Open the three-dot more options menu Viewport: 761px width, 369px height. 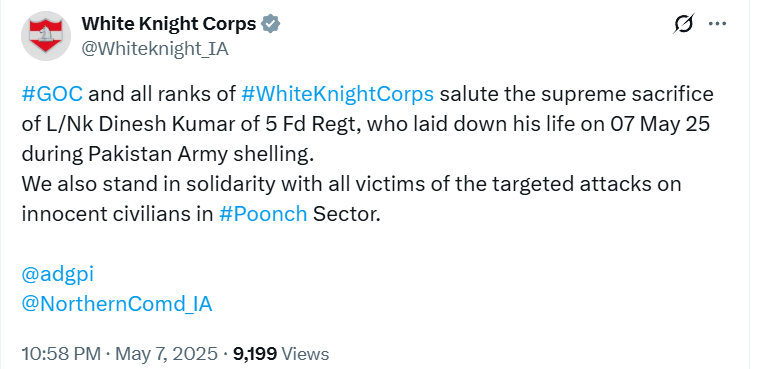[717, 23]
